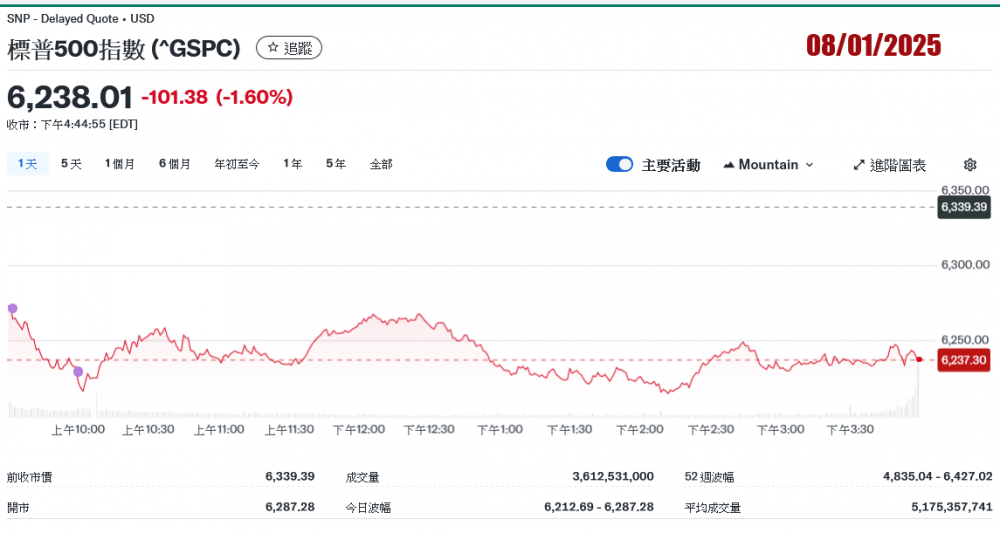
Task: Switch chart to 1年 range
Action: [292, 164]
